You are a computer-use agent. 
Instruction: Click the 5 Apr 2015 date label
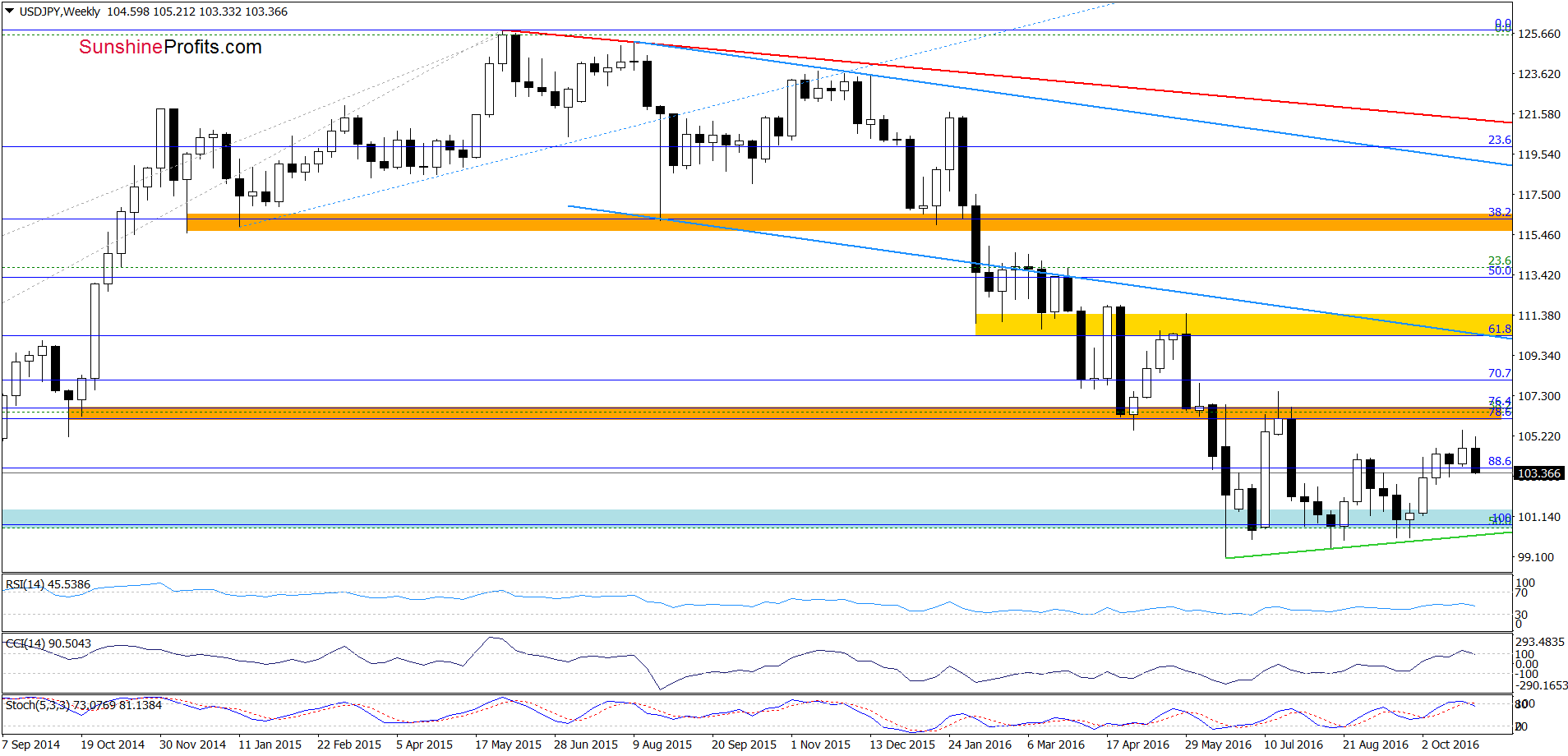point(425,744)
